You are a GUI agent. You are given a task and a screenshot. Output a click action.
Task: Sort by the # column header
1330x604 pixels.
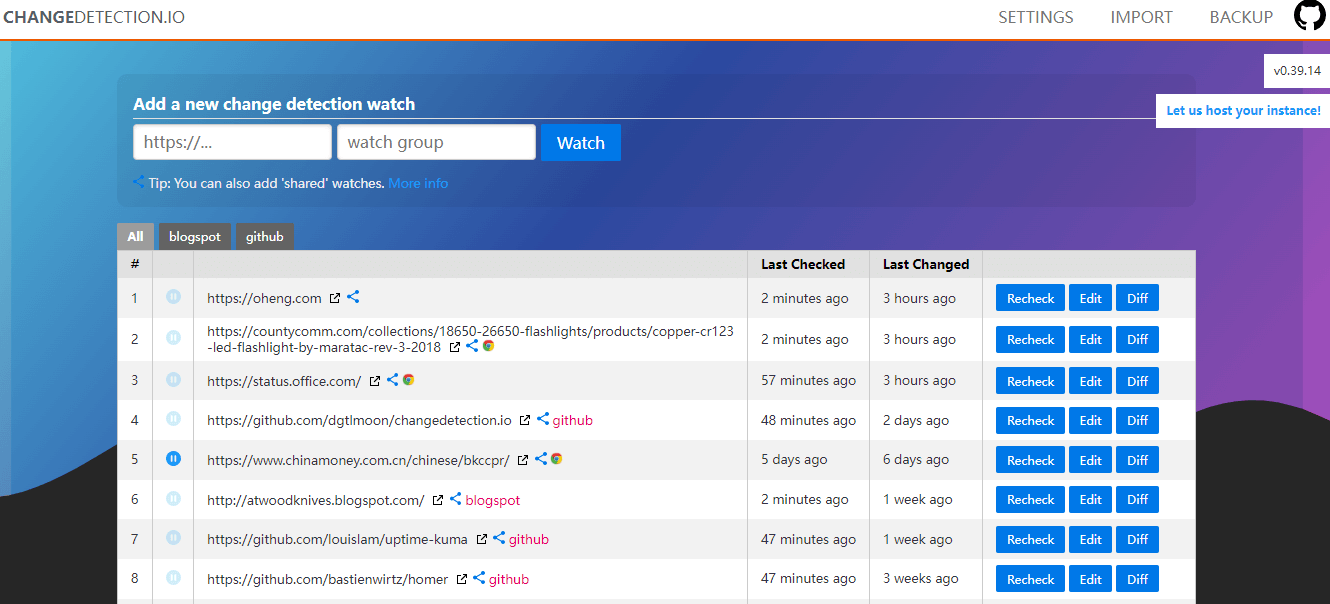(x=135, y=264)
